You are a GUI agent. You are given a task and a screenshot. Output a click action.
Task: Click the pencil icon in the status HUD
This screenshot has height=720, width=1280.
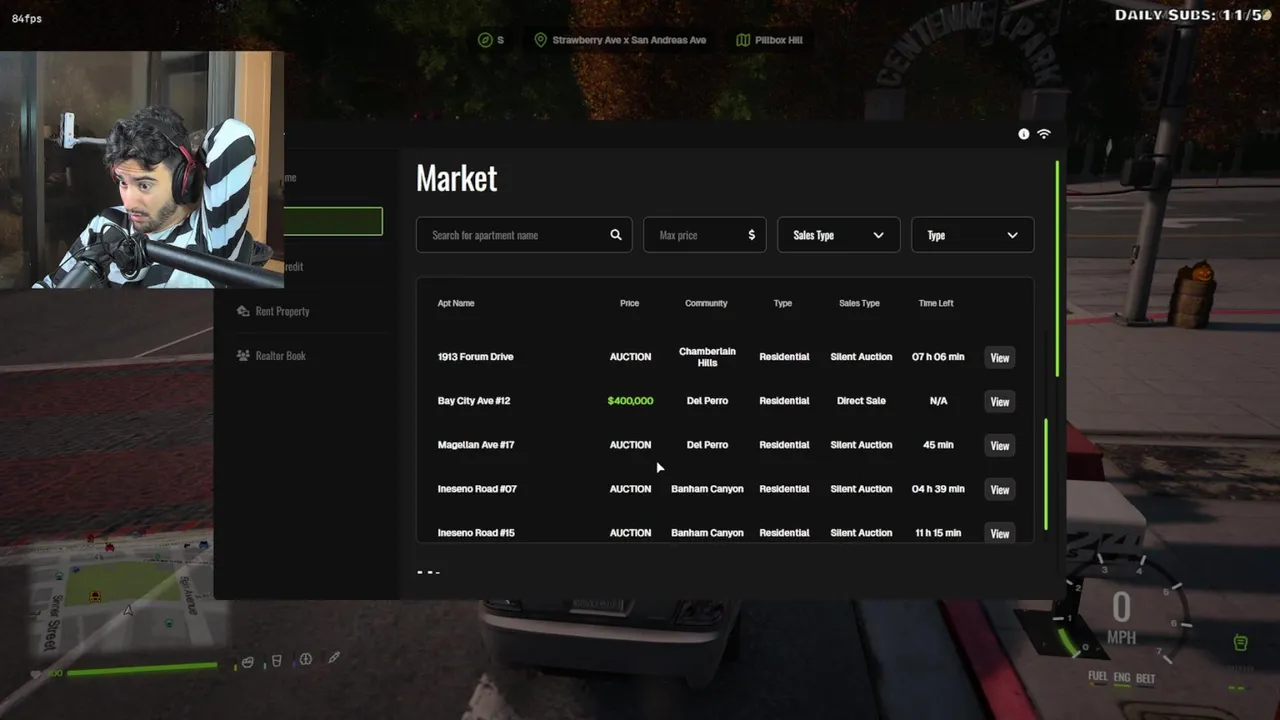(x=334, y=658)
